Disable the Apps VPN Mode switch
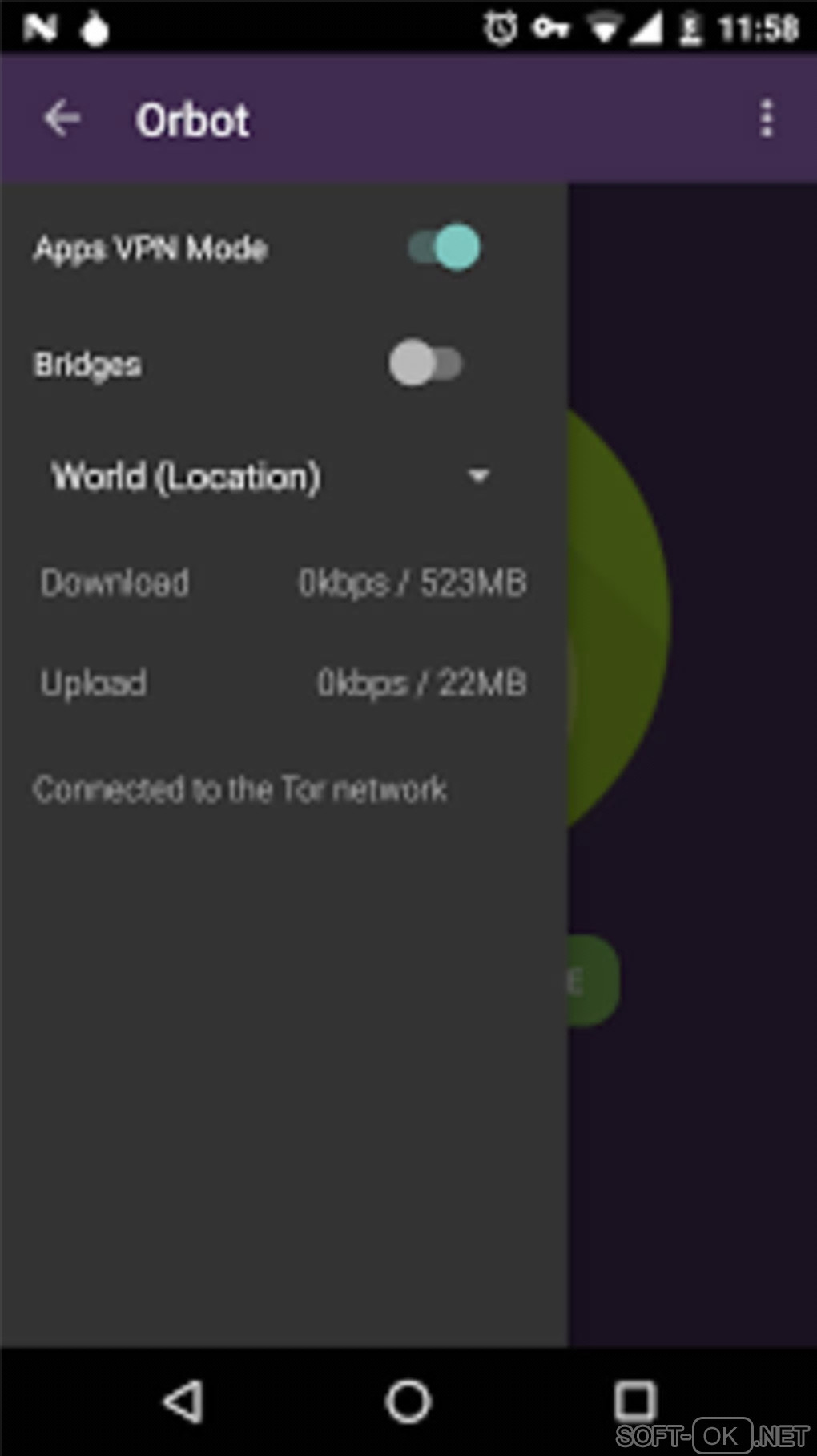817x1456 pixels. coord(445,248)
